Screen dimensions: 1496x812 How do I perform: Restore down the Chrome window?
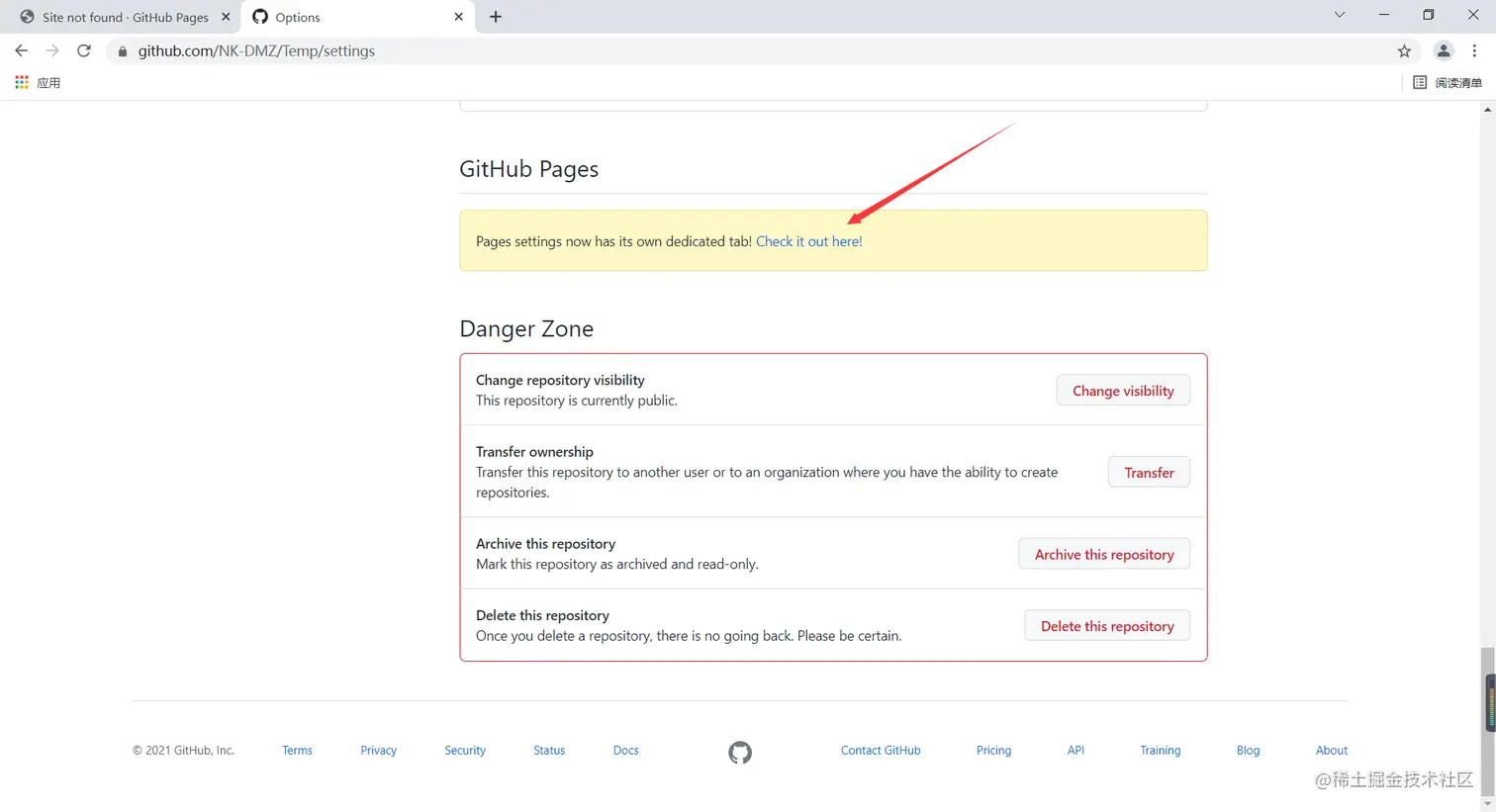pyautogui.click(x=1428, y=15)
